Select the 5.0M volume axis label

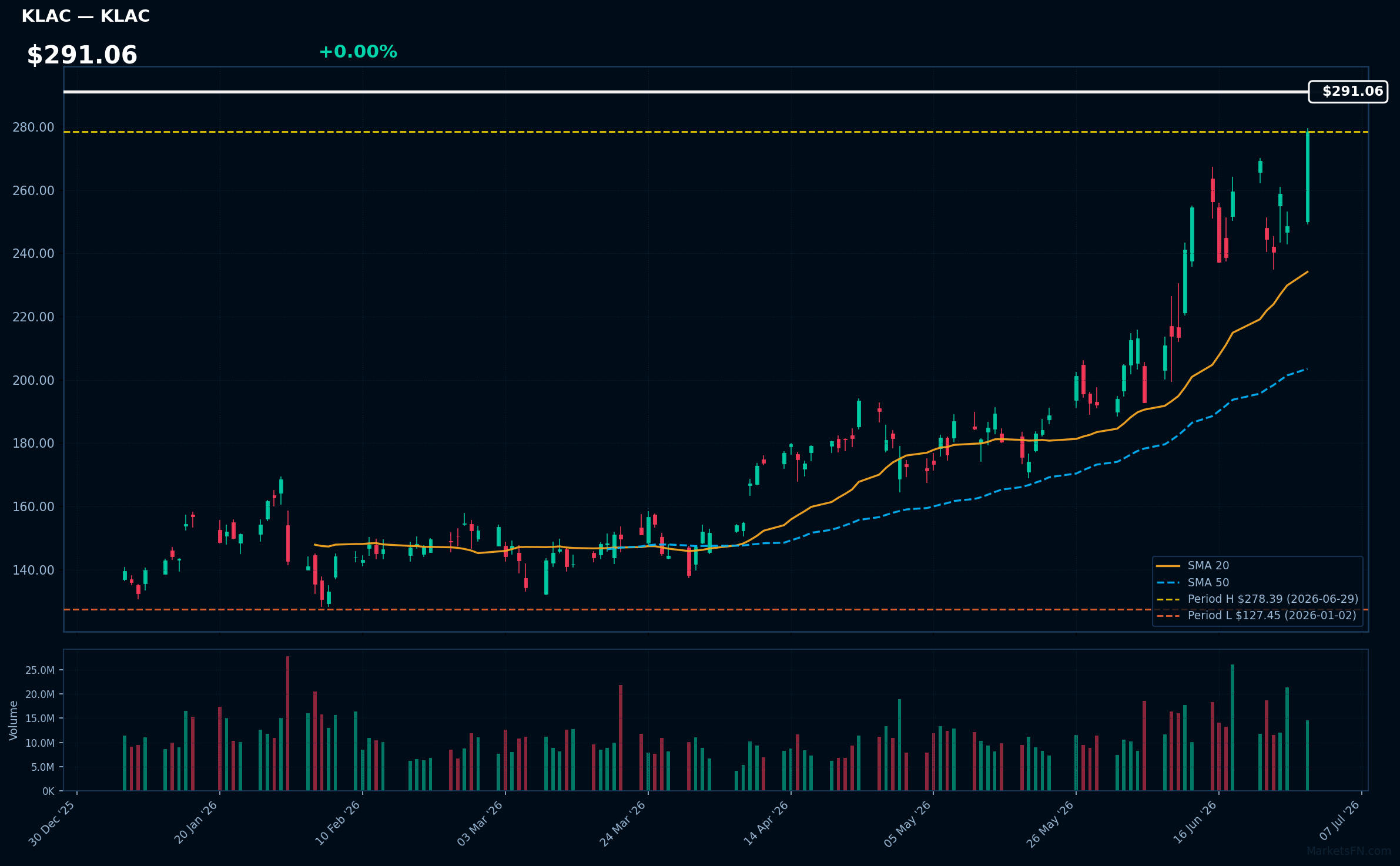click(43, 767)
